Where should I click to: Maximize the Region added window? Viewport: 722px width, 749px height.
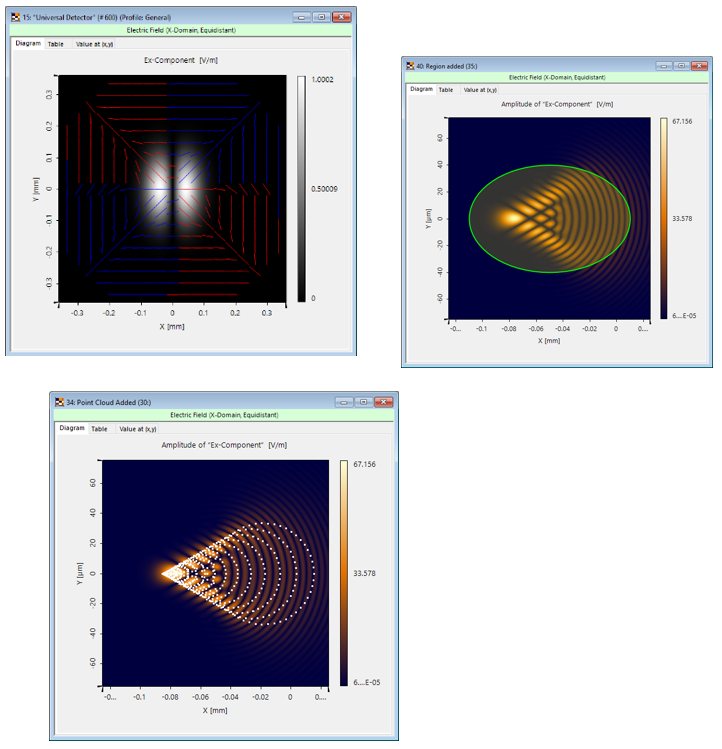(679, 66)
